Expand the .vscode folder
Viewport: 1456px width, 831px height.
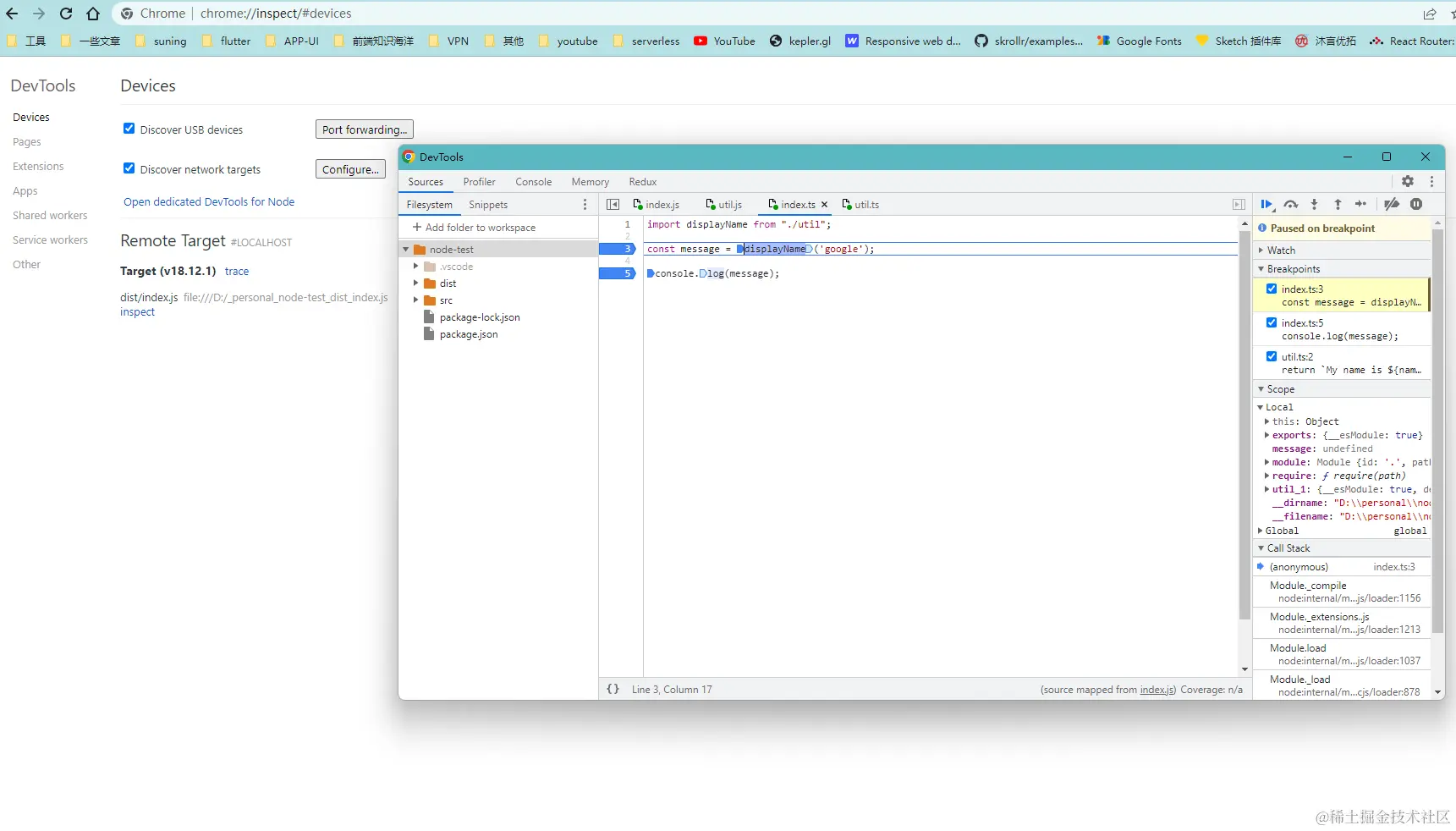tap(415, 267)
